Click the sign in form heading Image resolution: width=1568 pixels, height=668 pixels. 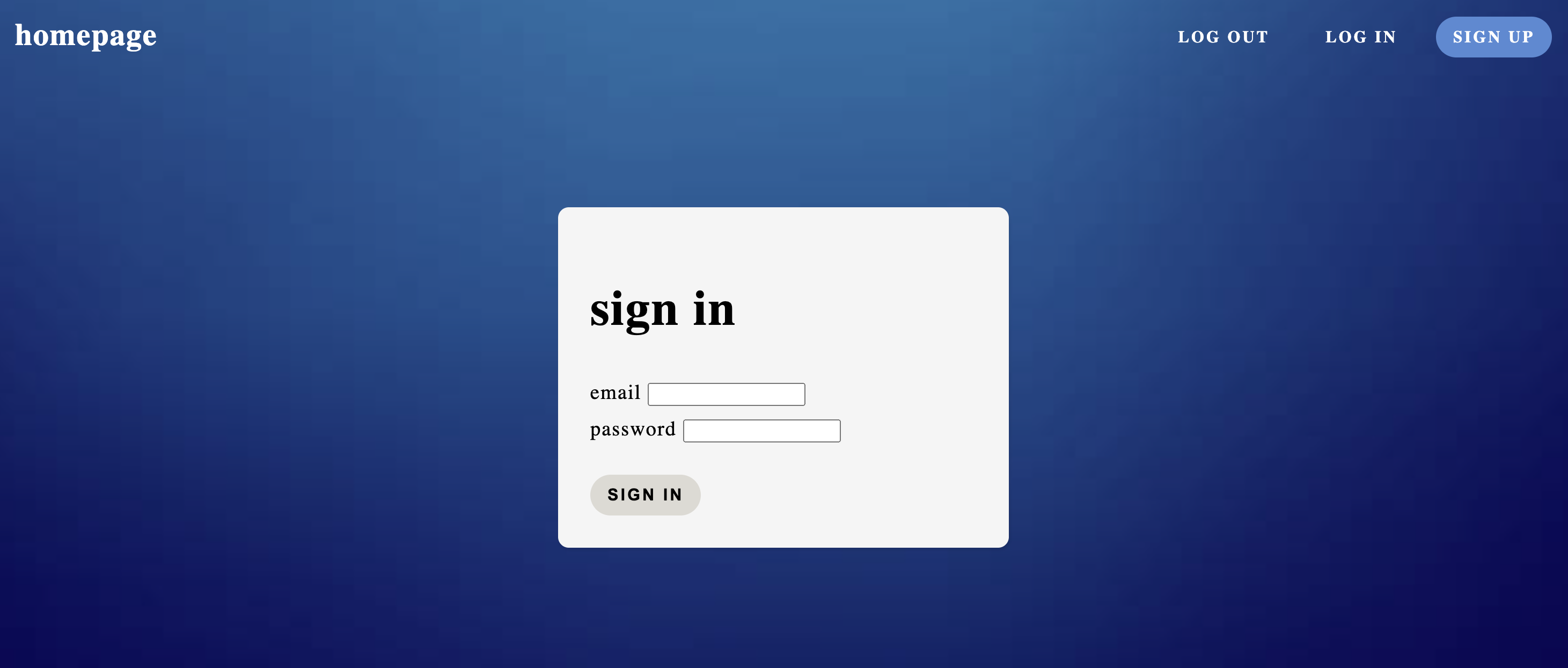coord(662,309)
